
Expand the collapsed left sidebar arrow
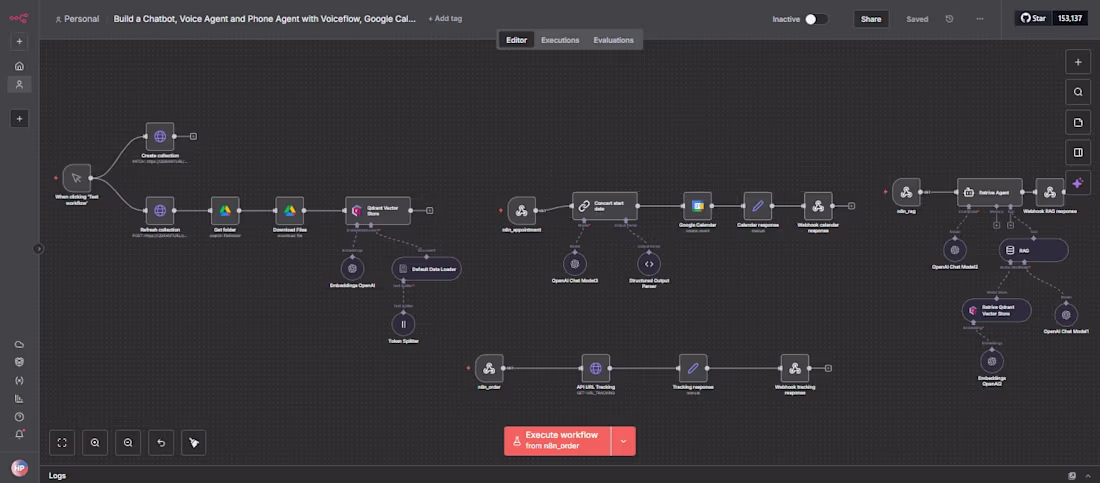tap(39, 248)
